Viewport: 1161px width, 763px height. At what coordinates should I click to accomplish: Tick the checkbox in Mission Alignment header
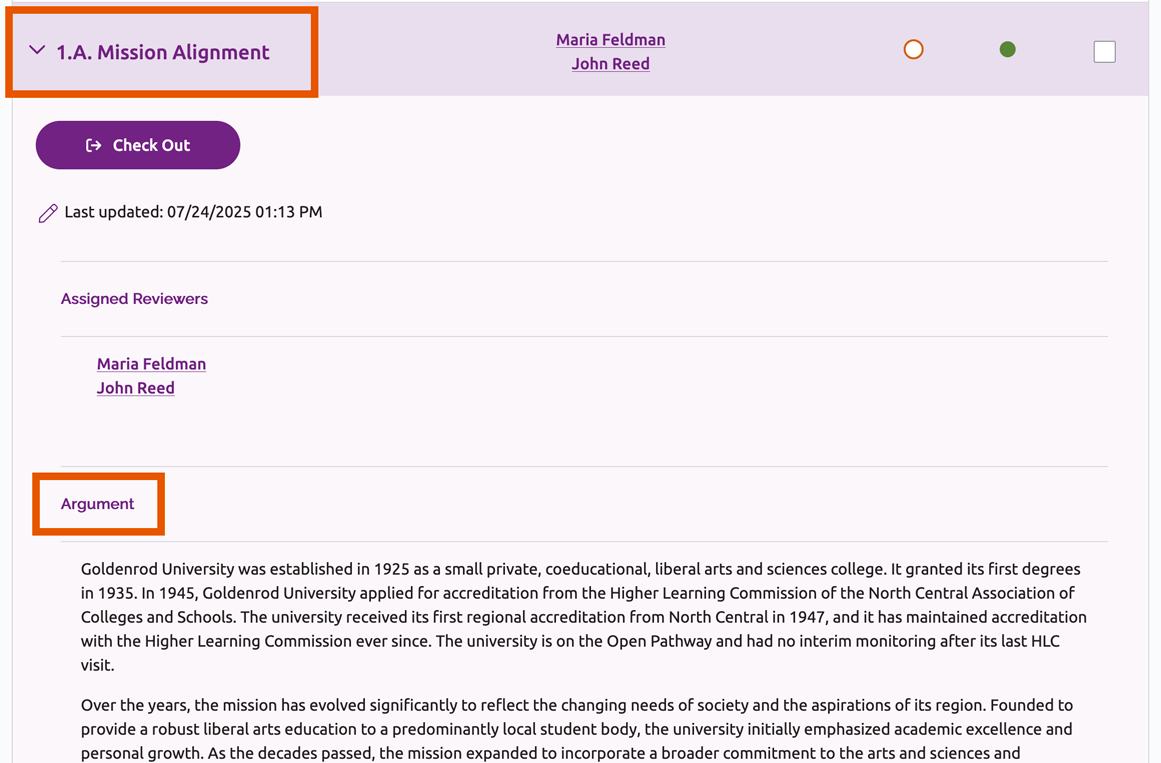(1104, 52)
